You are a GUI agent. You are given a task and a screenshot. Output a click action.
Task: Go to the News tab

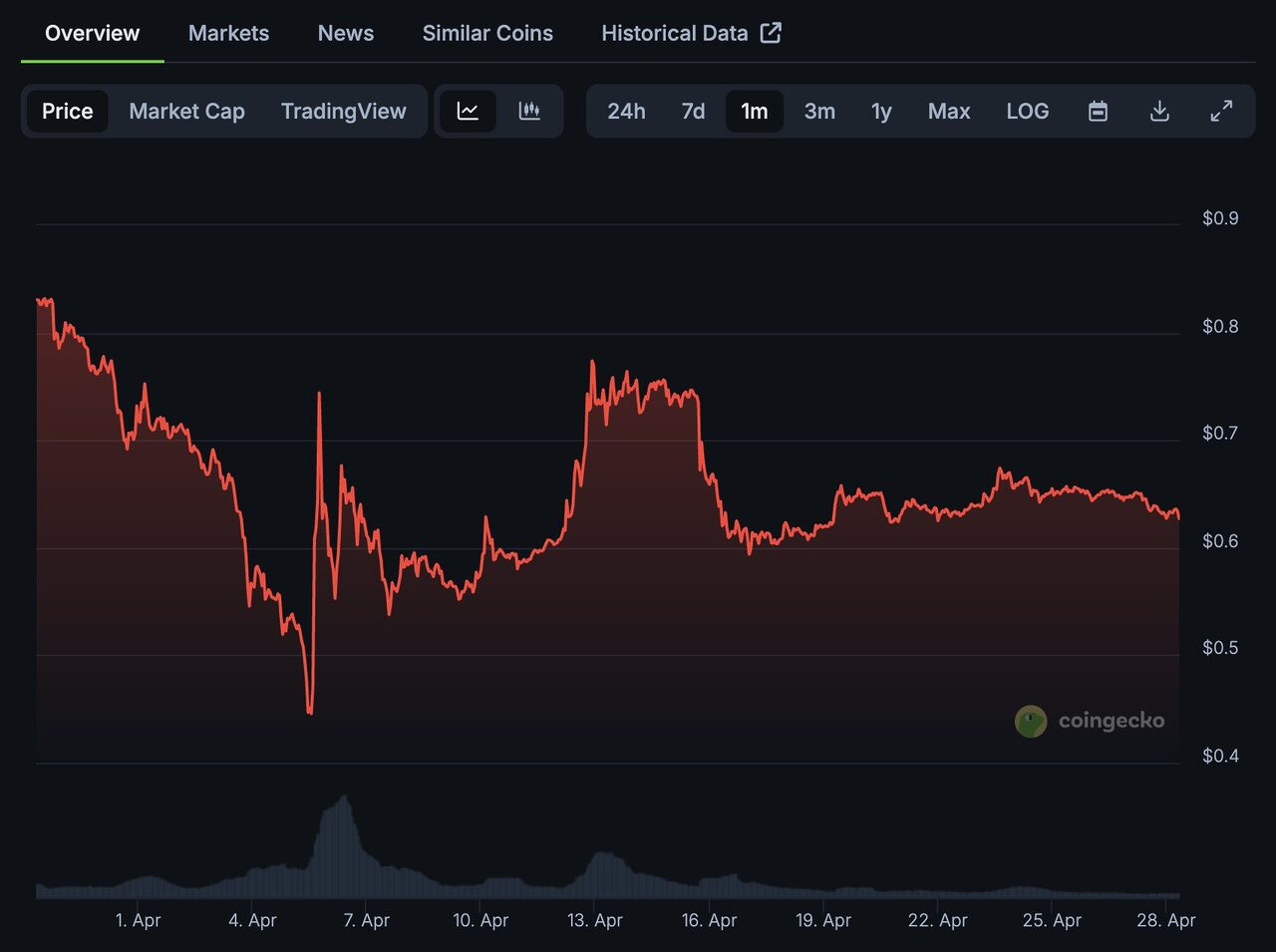(x=345, y=33)
